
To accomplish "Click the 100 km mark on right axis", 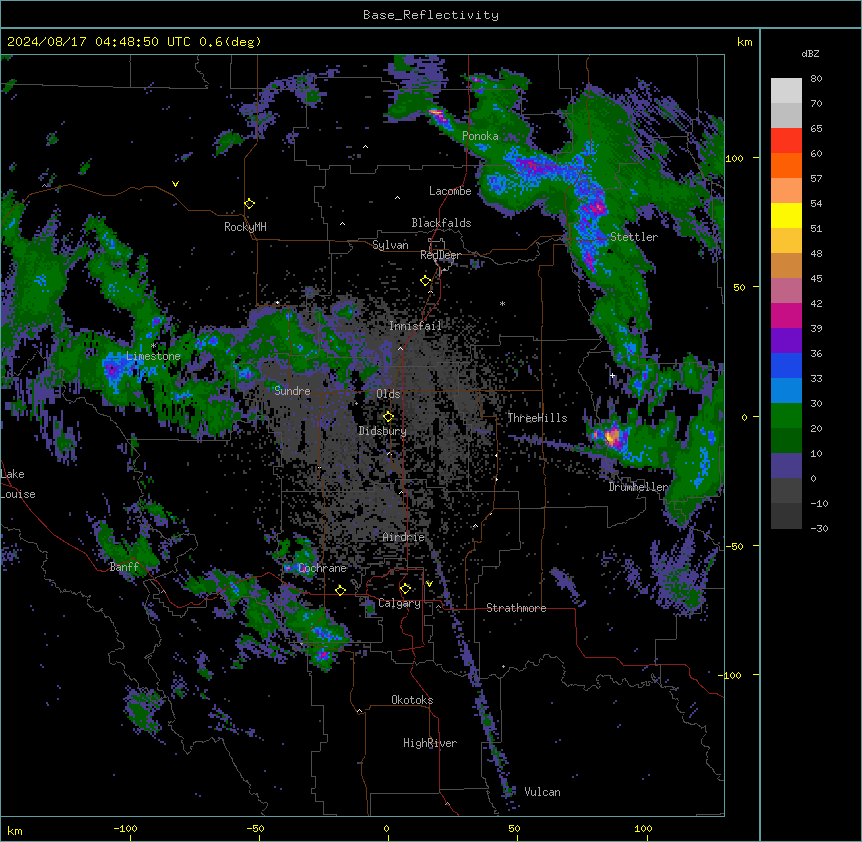I will pos(734,158).
